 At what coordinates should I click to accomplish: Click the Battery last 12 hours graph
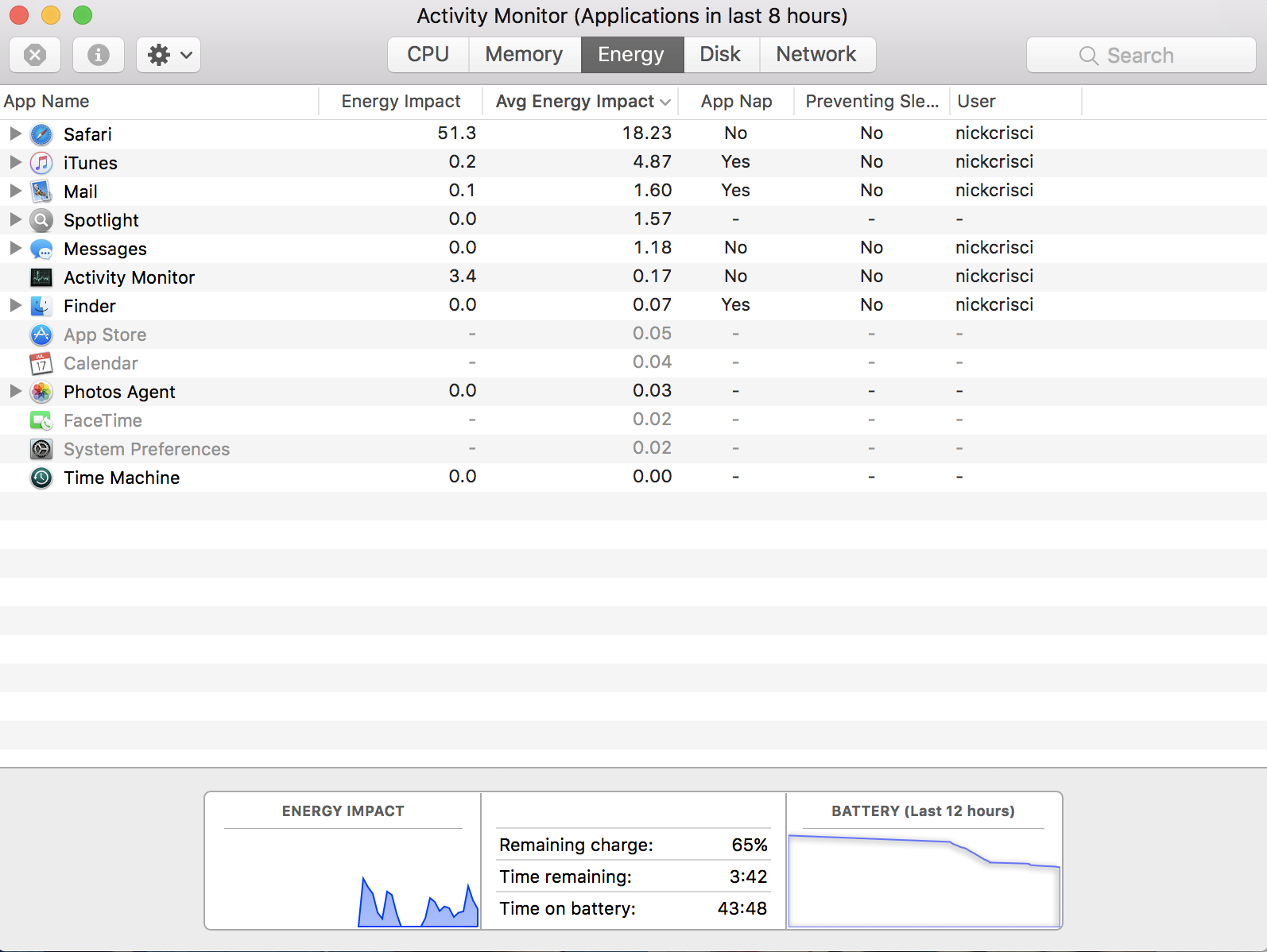coord(924,879)
